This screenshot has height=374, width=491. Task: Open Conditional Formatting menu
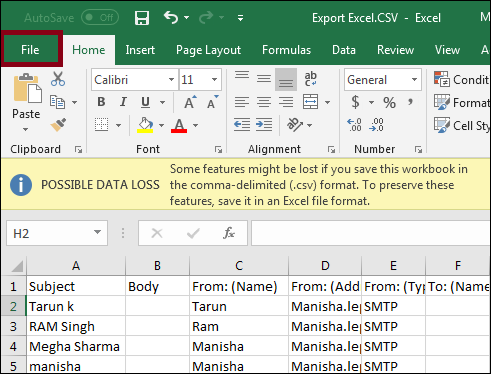click(x=462, y=79)
